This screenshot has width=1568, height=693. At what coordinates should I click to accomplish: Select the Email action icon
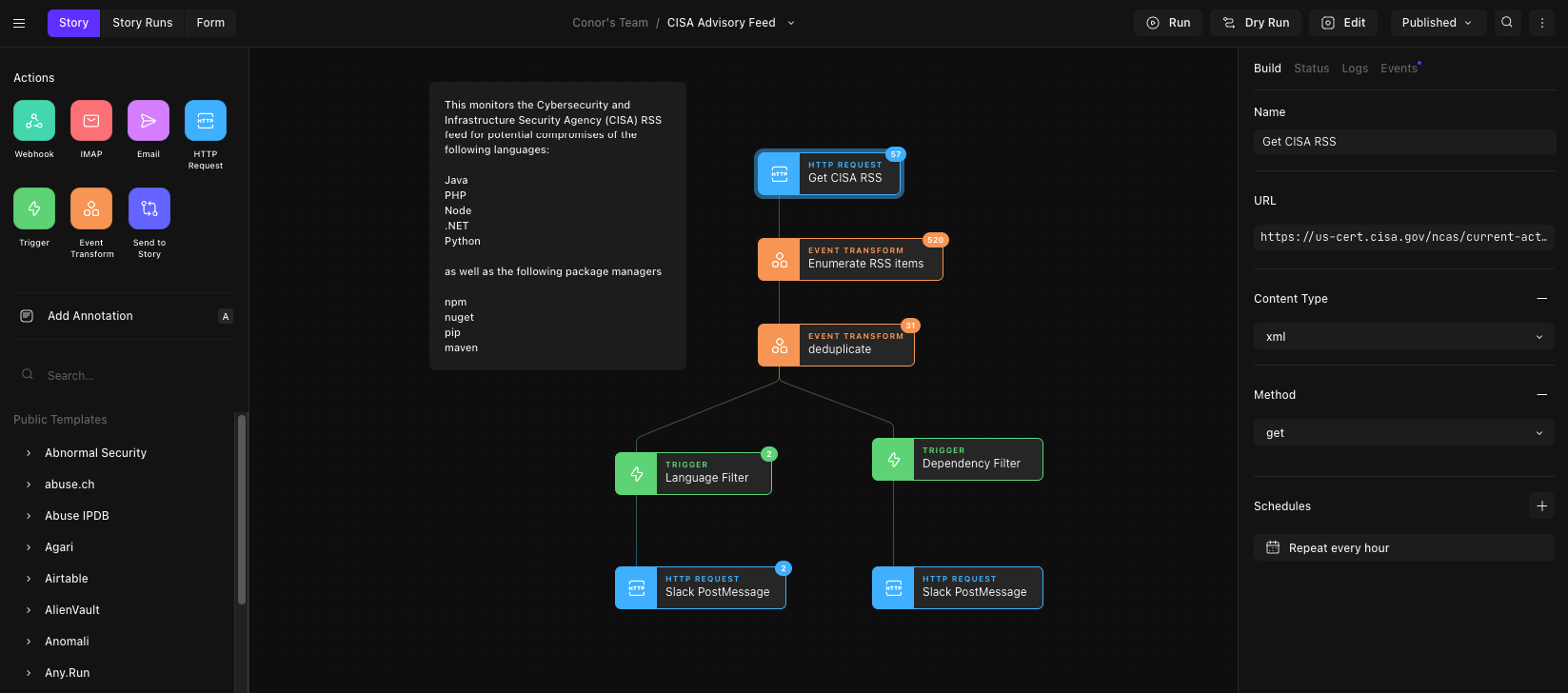coord(149,121)
